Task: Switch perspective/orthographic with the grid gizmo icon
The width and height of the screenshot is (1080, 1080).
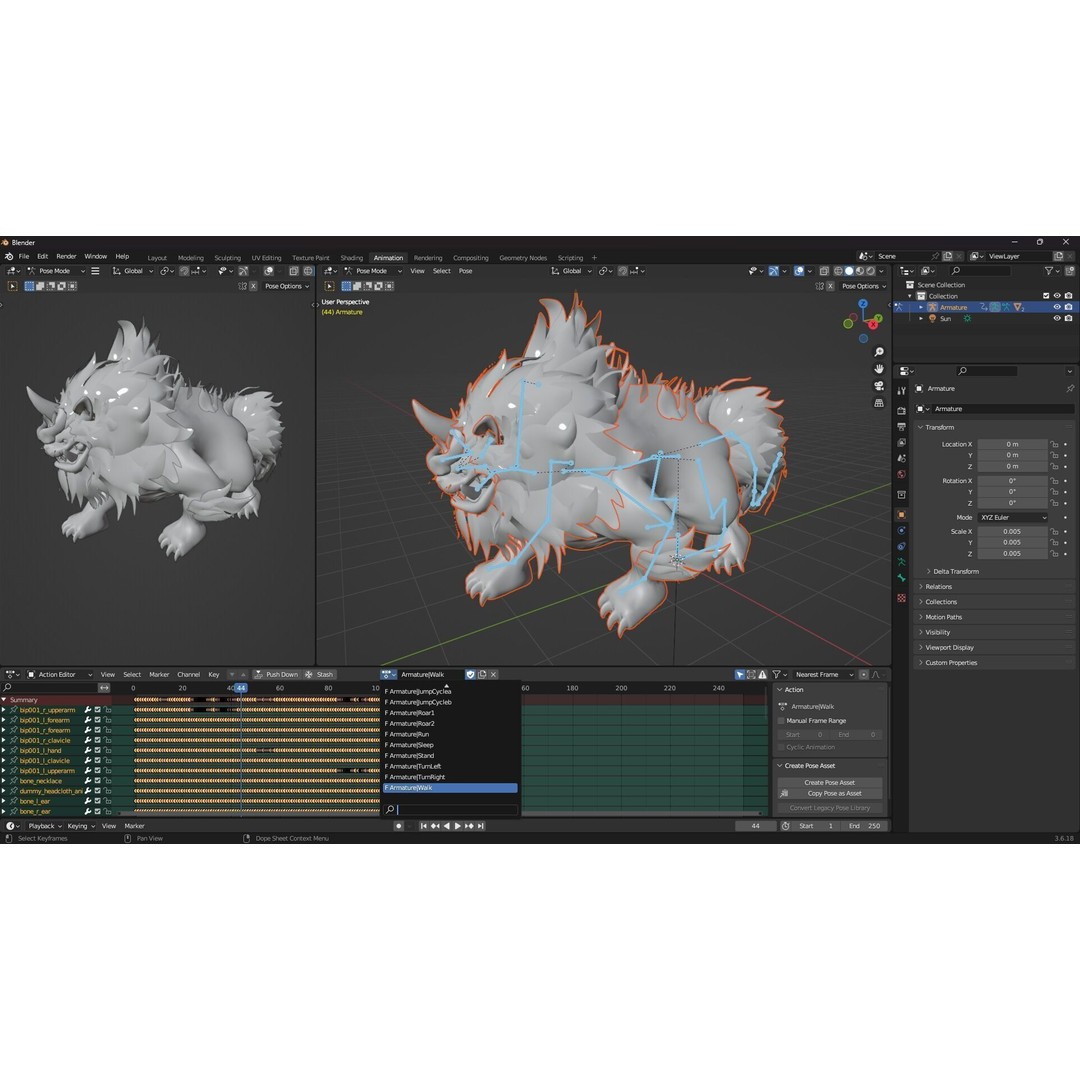Action: (x=879, y=403)
